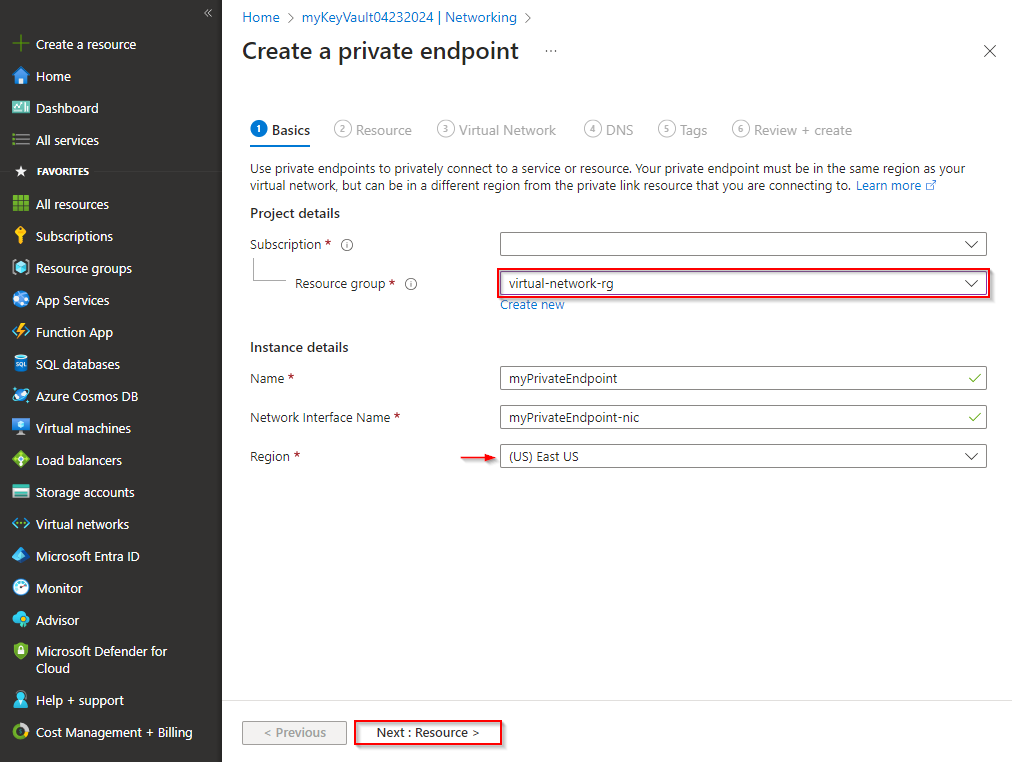Open the Subscriptions blade
1012x762 pixels.
coord(76,235)
